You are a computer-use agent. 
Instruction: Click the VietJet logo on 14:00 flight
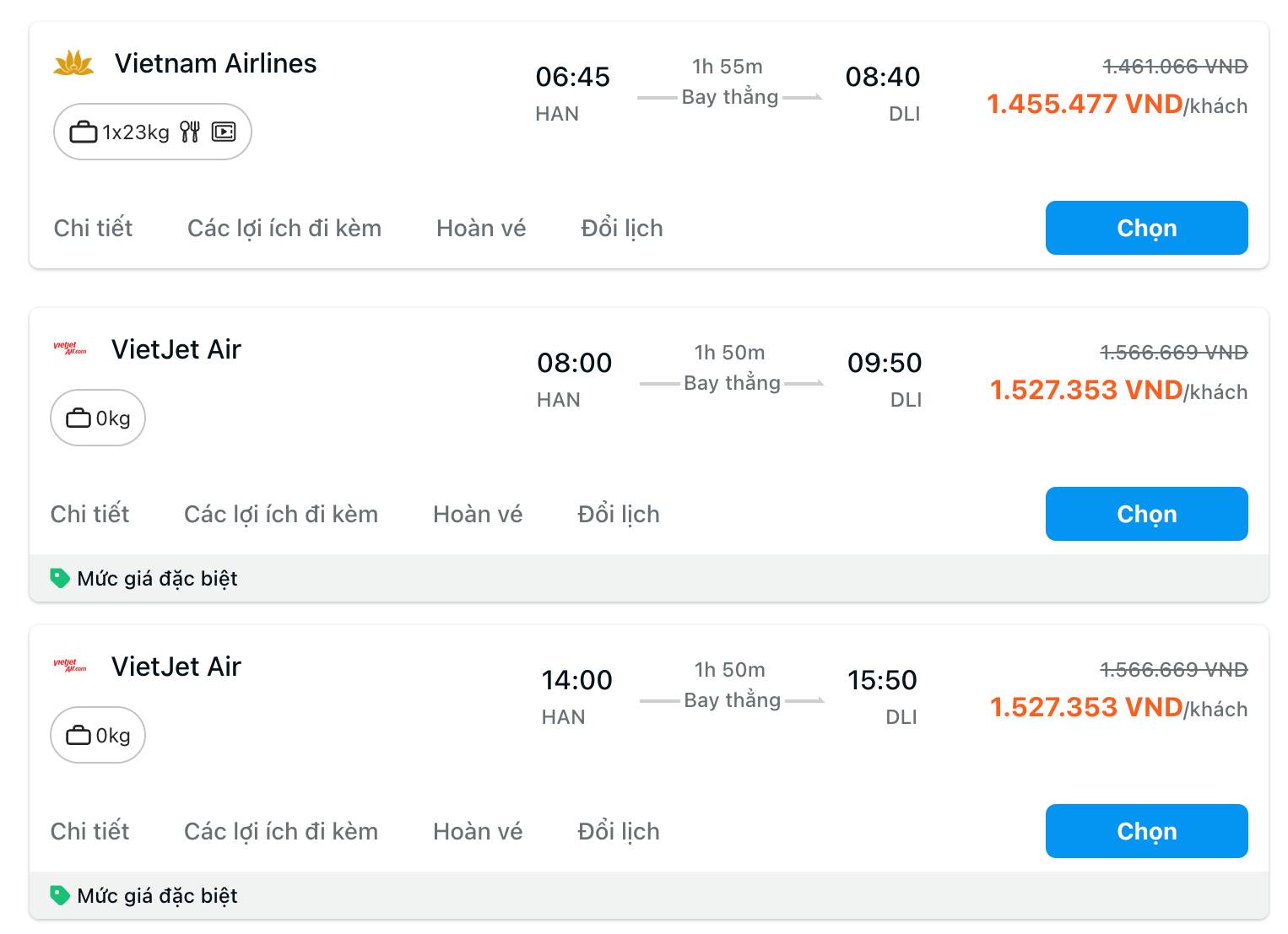[70, 666]
